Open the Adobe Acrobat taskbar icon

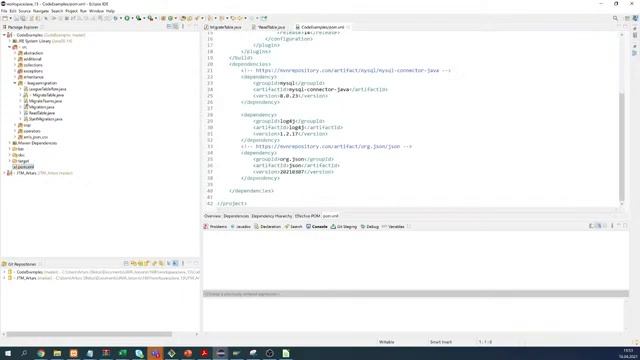[x=204, y=353]
